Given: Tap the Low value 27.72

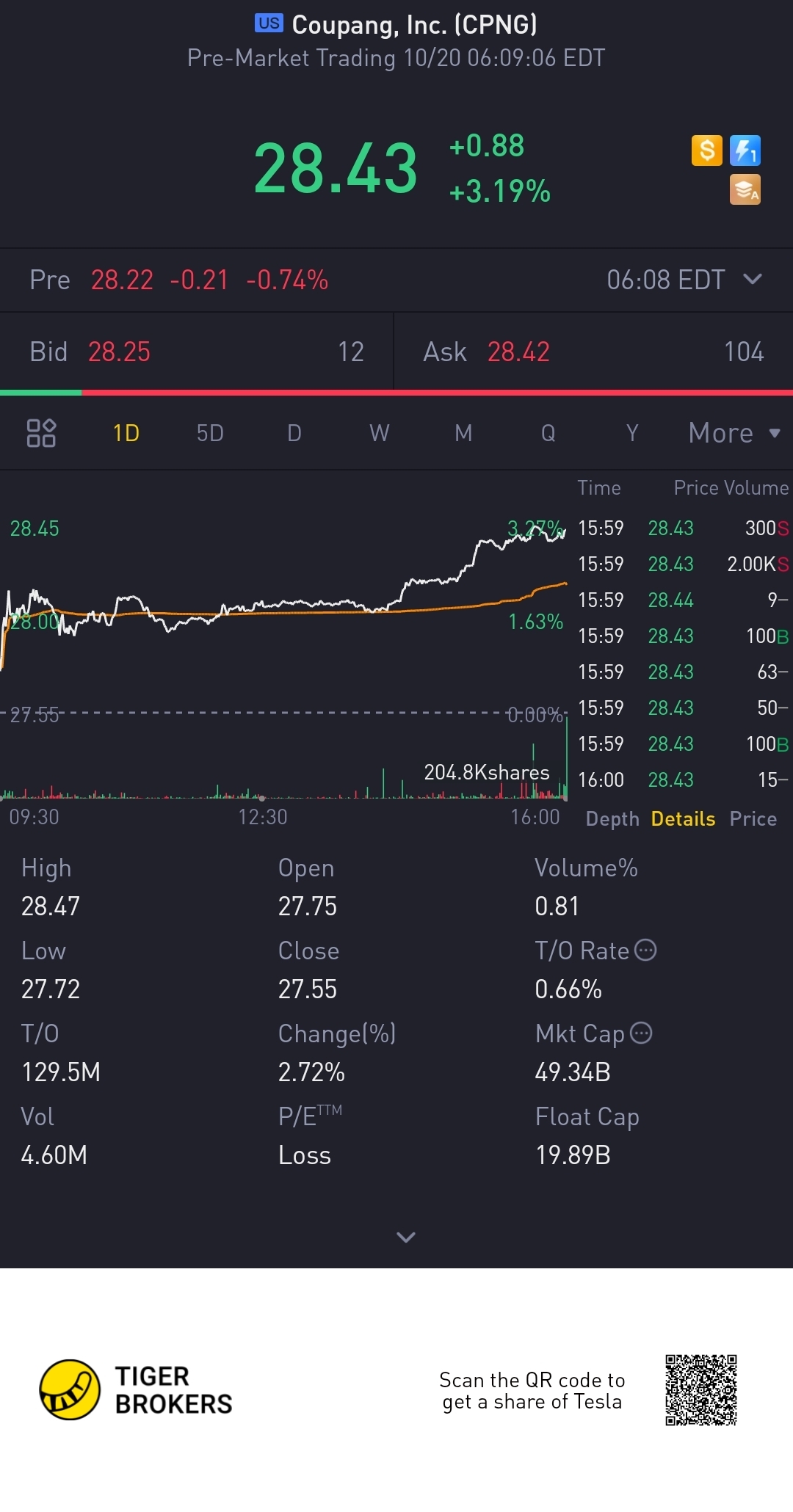Looking at the screenshot, I should 50,989.
